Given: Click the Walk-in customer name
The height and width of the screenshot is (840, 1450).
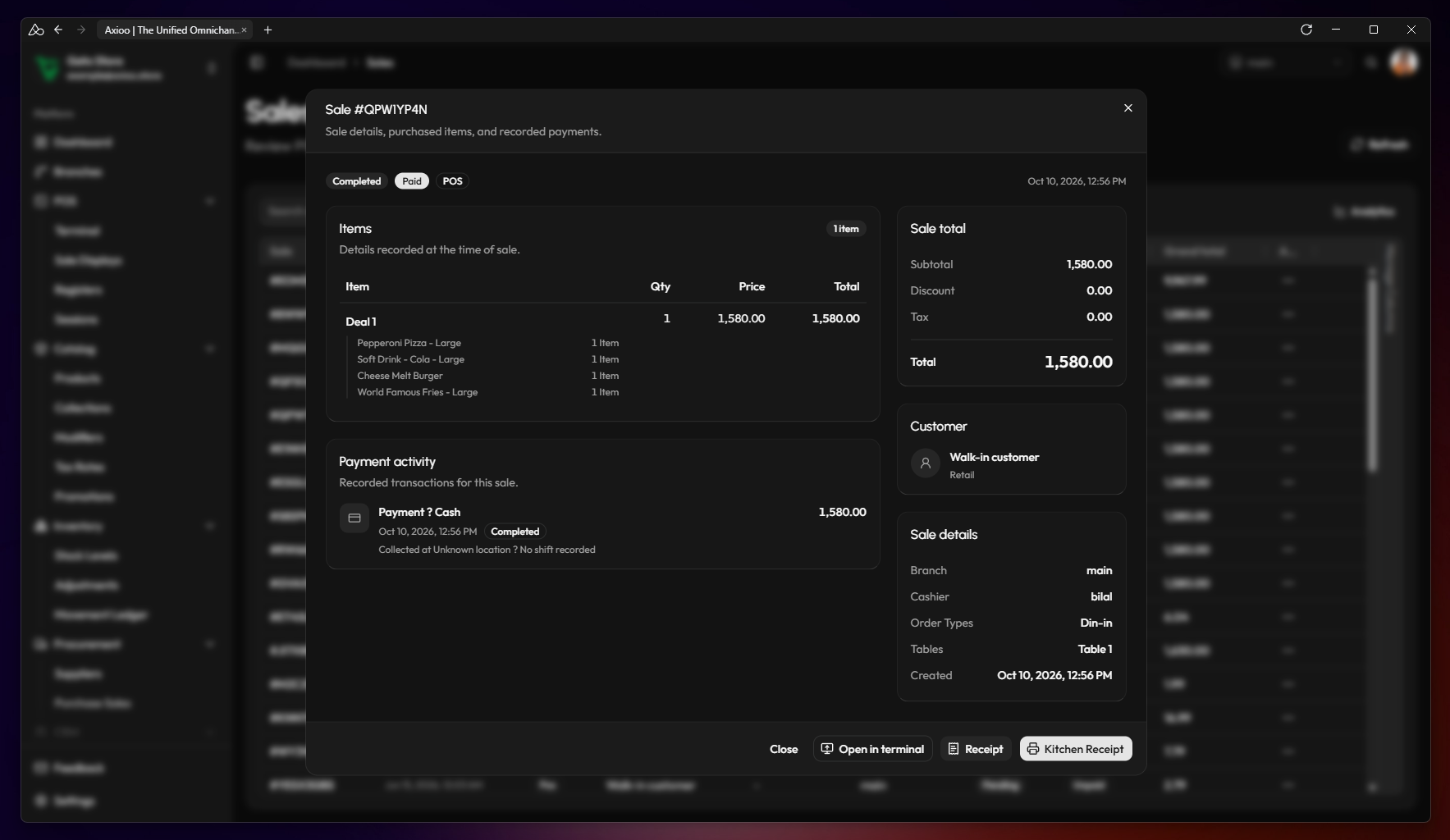Looking at the screenshot, I should coord(995,457).
